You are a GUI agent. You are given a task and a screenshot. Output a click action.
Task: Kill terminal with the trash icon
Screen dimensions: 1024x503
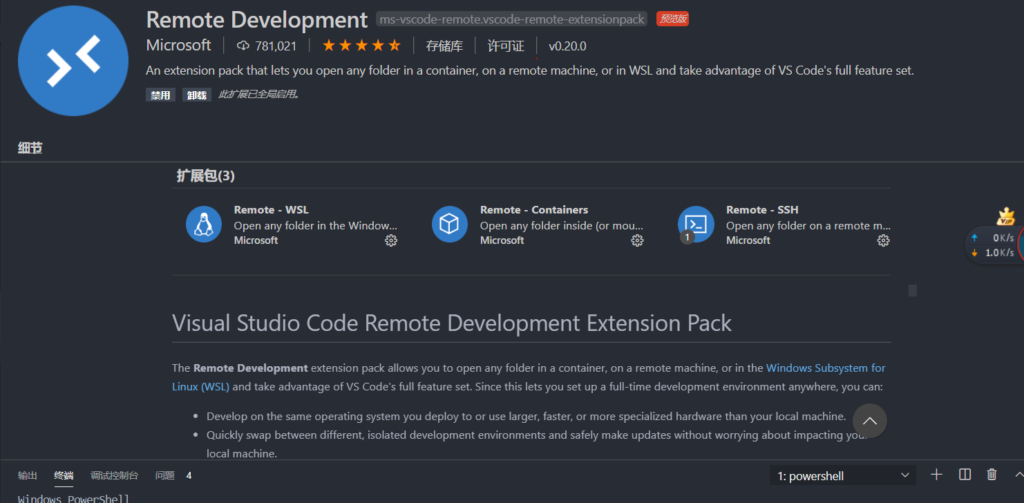992,475
